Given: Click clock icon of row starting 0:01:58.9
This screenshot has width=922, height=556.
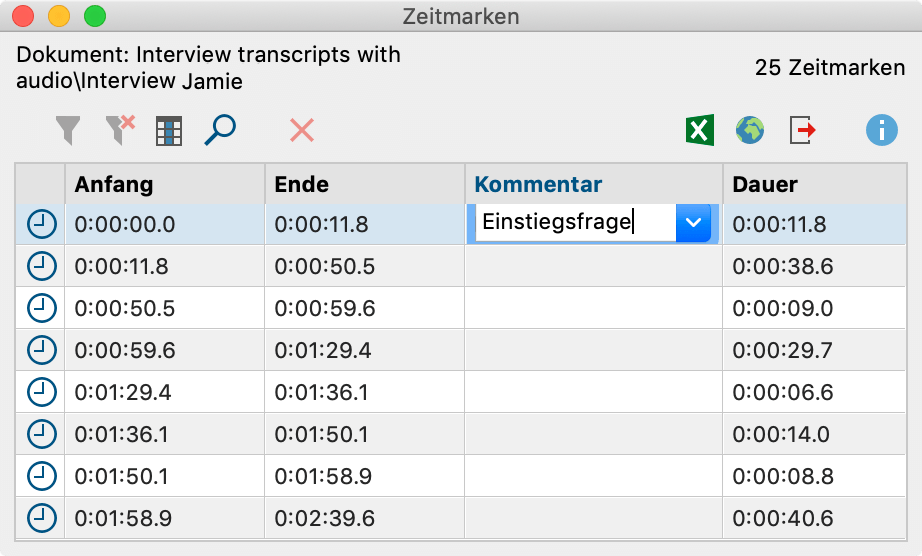Looking at the screenshot, I should point(42,518).
